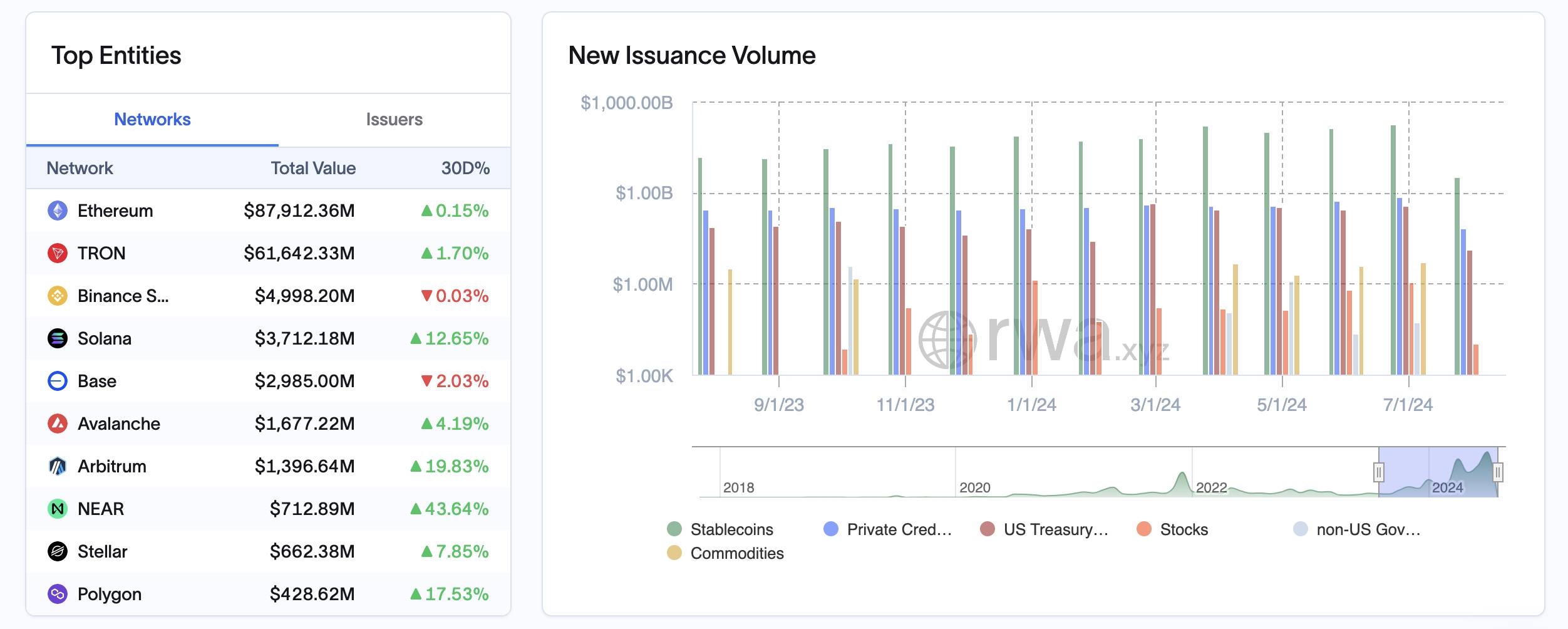Click the left handle of timeline range slider

coord(1378,472)
